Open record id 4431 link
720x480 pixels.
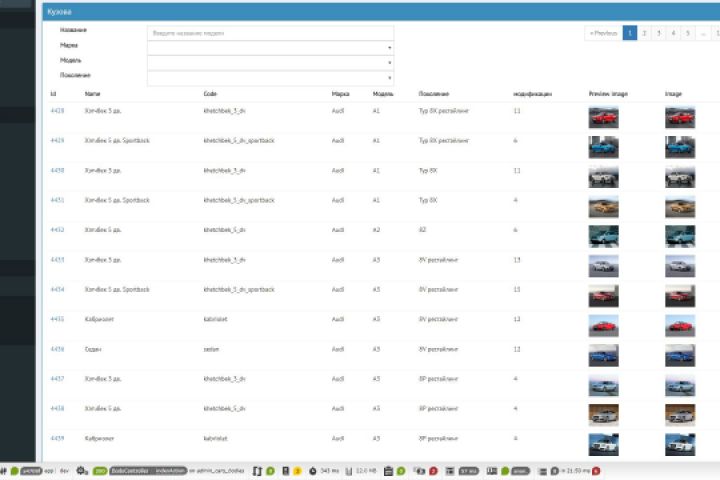pyautogui.click(x=57, y=200)
